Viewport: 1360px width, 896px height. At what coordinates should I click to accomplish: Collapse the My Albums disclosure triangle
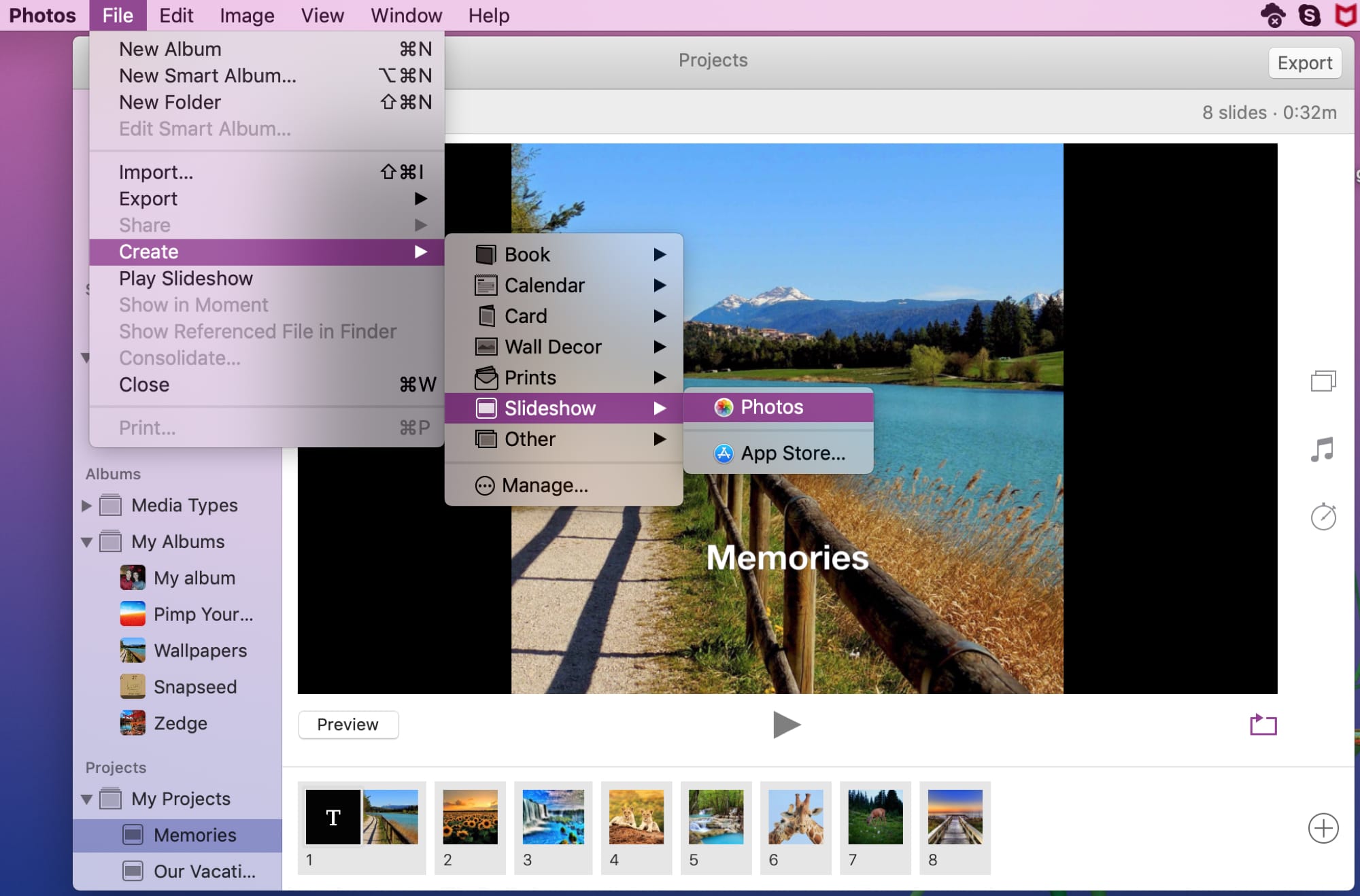pos(86,542)
